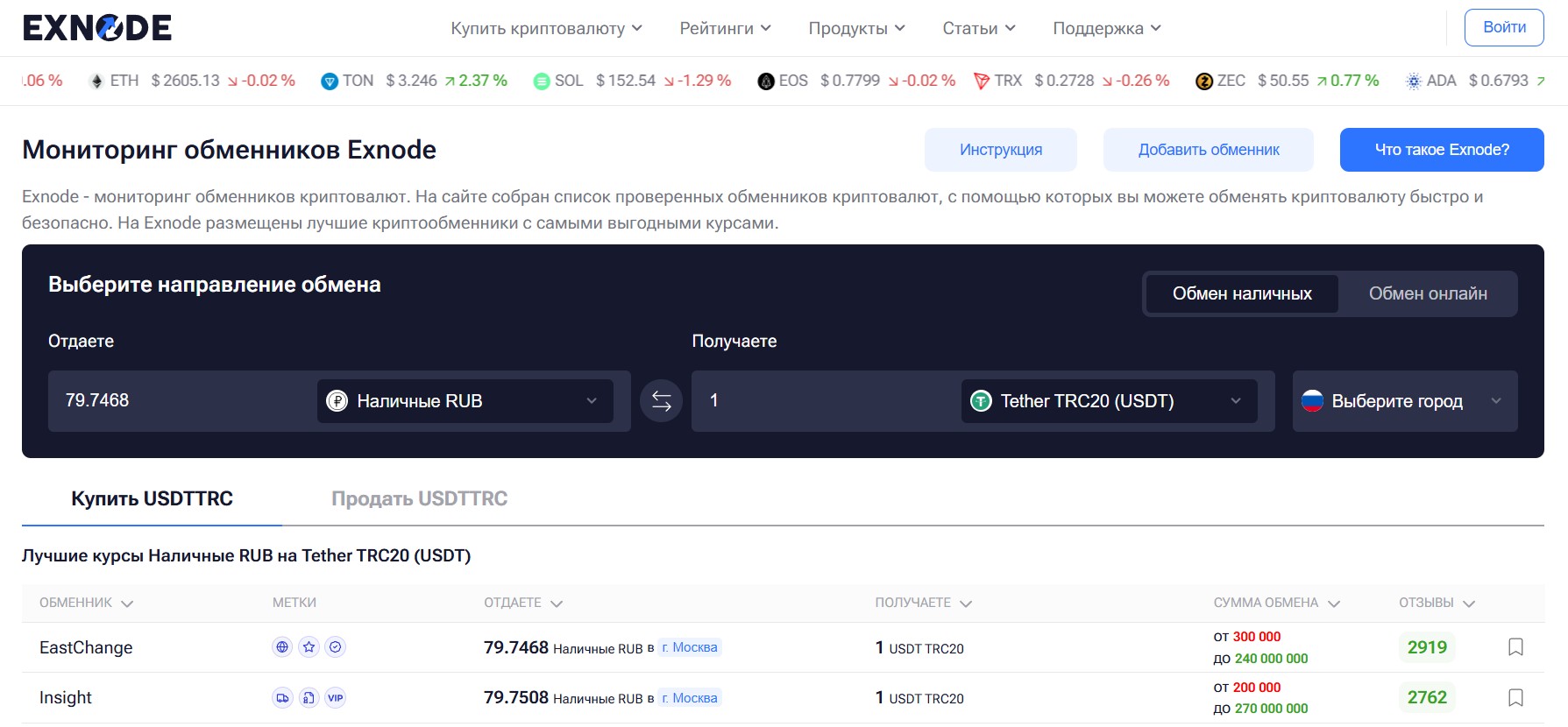Click г. Москва tag in EastChange row
Image resolution: width=1568 pixels, height=727 pixels.
(690, 647)
